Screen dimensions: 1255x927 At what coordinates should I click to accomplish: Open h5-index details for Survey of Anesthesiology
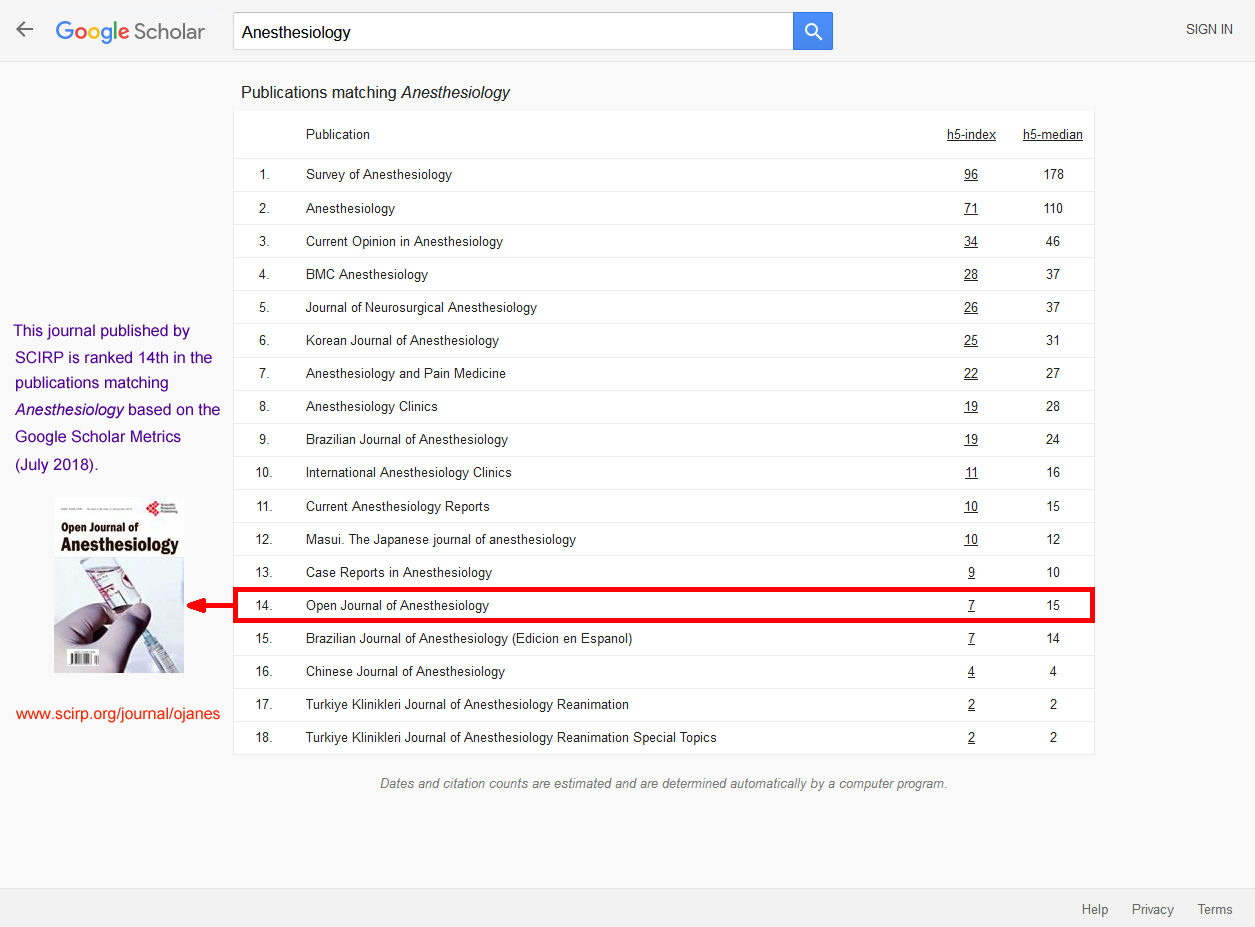[x=970, y=174]
